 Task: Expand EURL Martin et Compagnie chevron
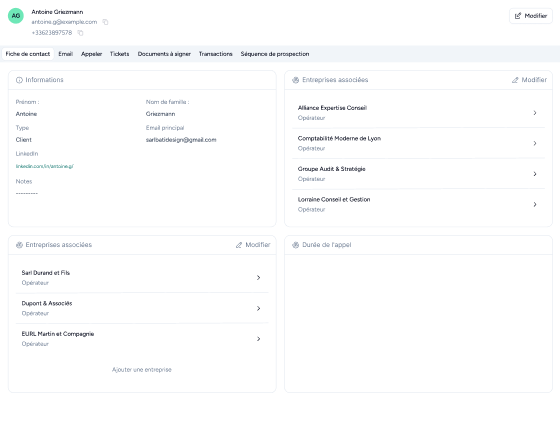(x=259, y=339)
